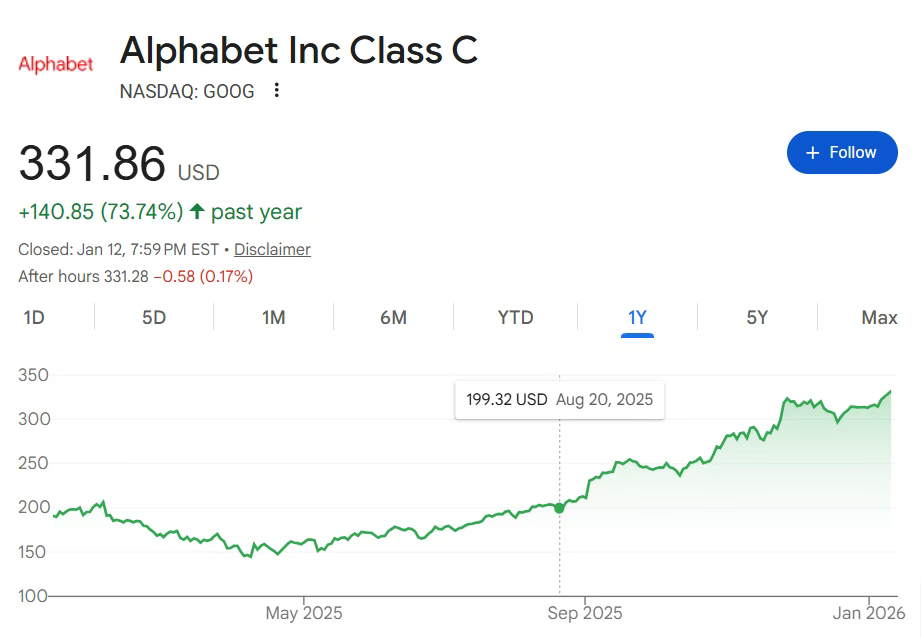The height and width of the screenshot is (638, 921).
Task: Open the three-dot more options menu
Action: click(277, 91)
